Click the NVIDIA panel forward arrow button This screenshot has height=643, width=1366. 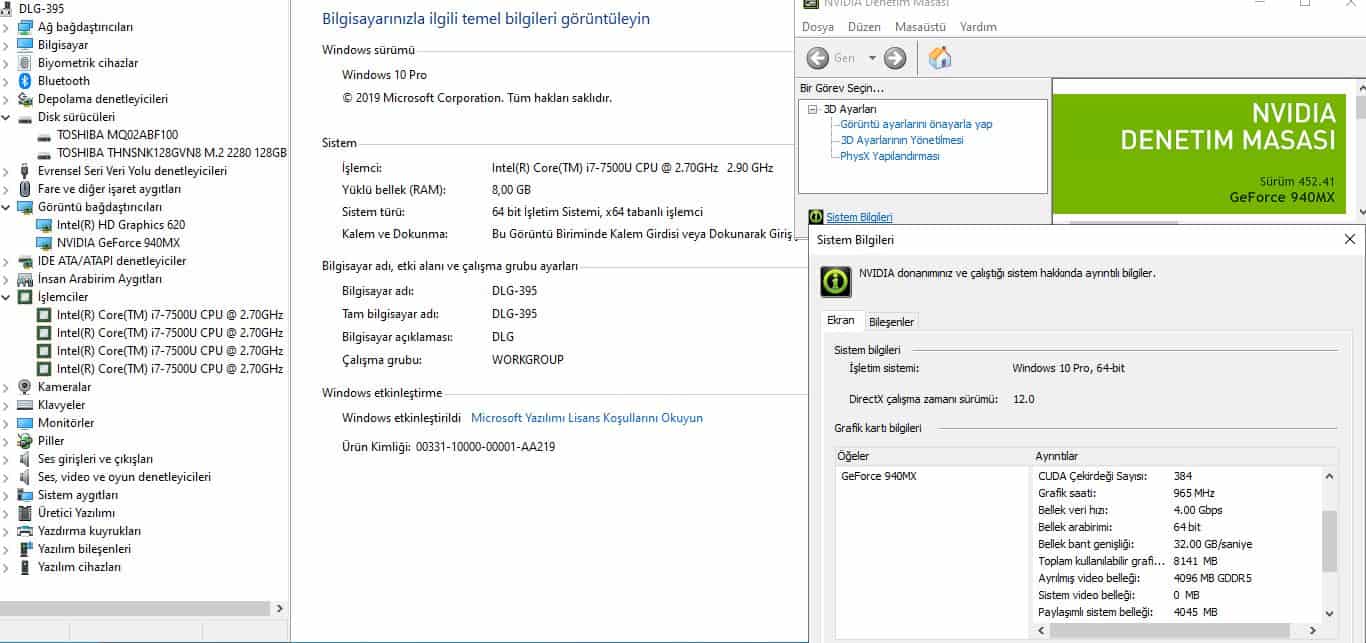pos(895,58)
